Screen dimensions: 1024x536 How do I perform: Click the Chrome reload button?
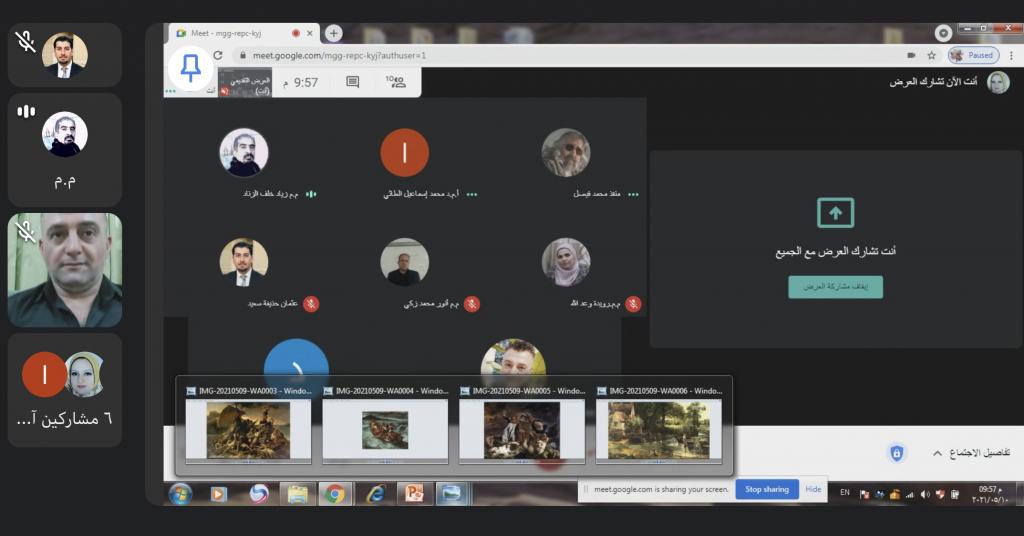(x=218, y=55)
